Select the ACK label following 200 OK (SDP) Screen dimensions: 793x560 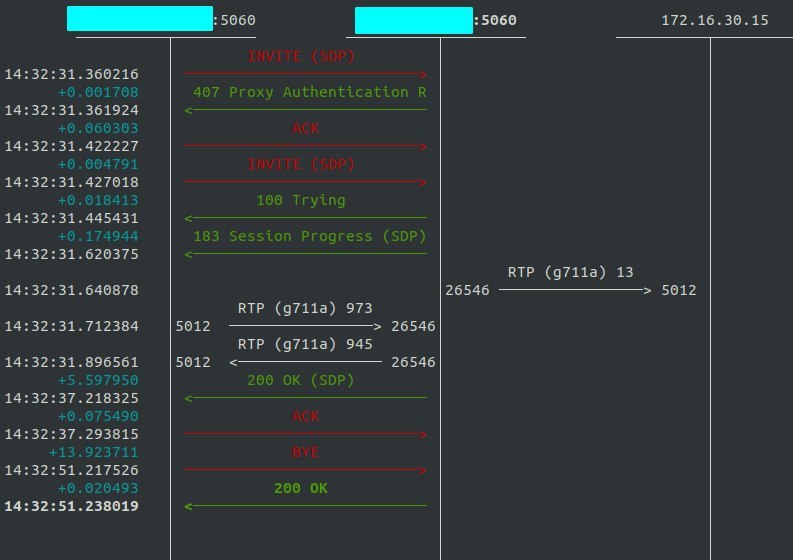point(305,416)
